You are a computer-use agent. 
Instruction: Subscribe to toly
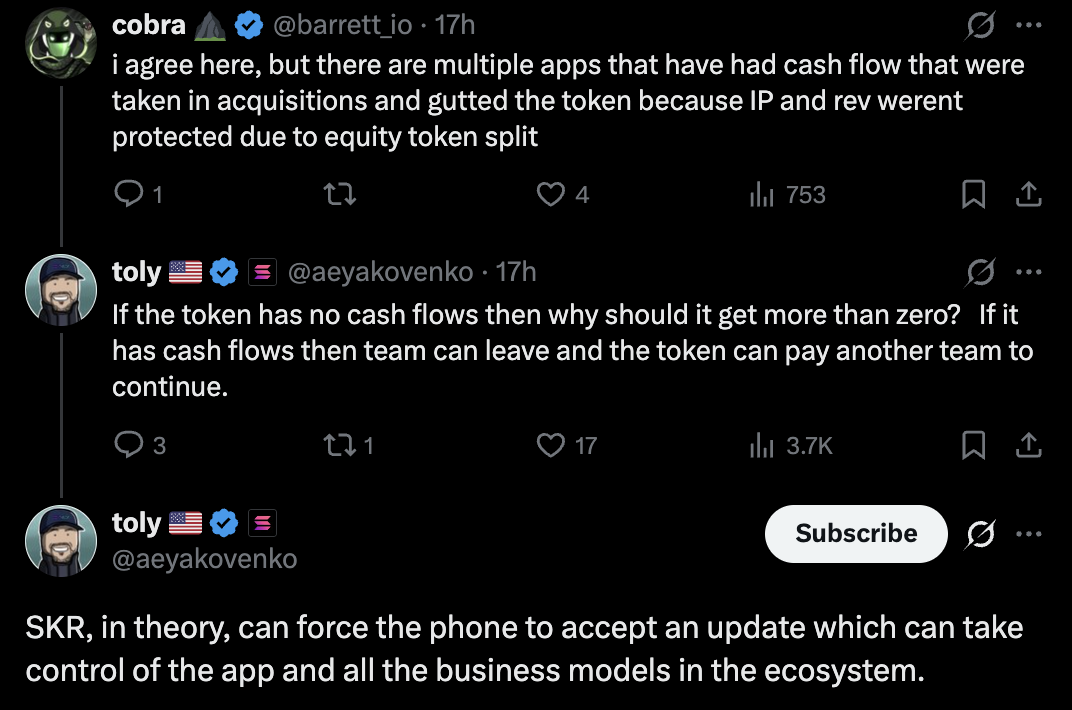tap(856, 534)
